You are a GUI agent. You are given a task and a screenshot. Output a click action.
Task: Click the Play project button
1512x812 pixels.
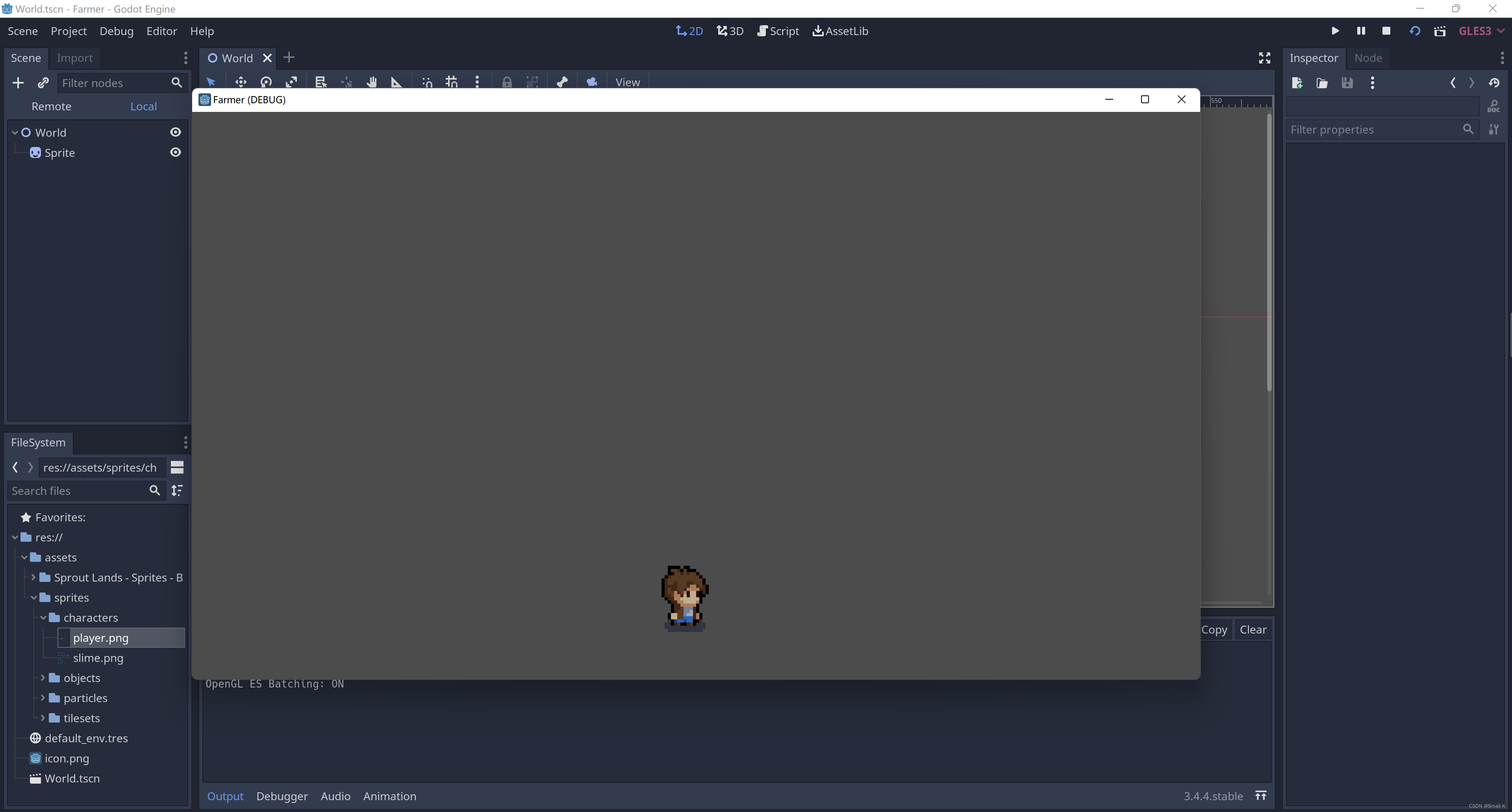click(1335, 31)
